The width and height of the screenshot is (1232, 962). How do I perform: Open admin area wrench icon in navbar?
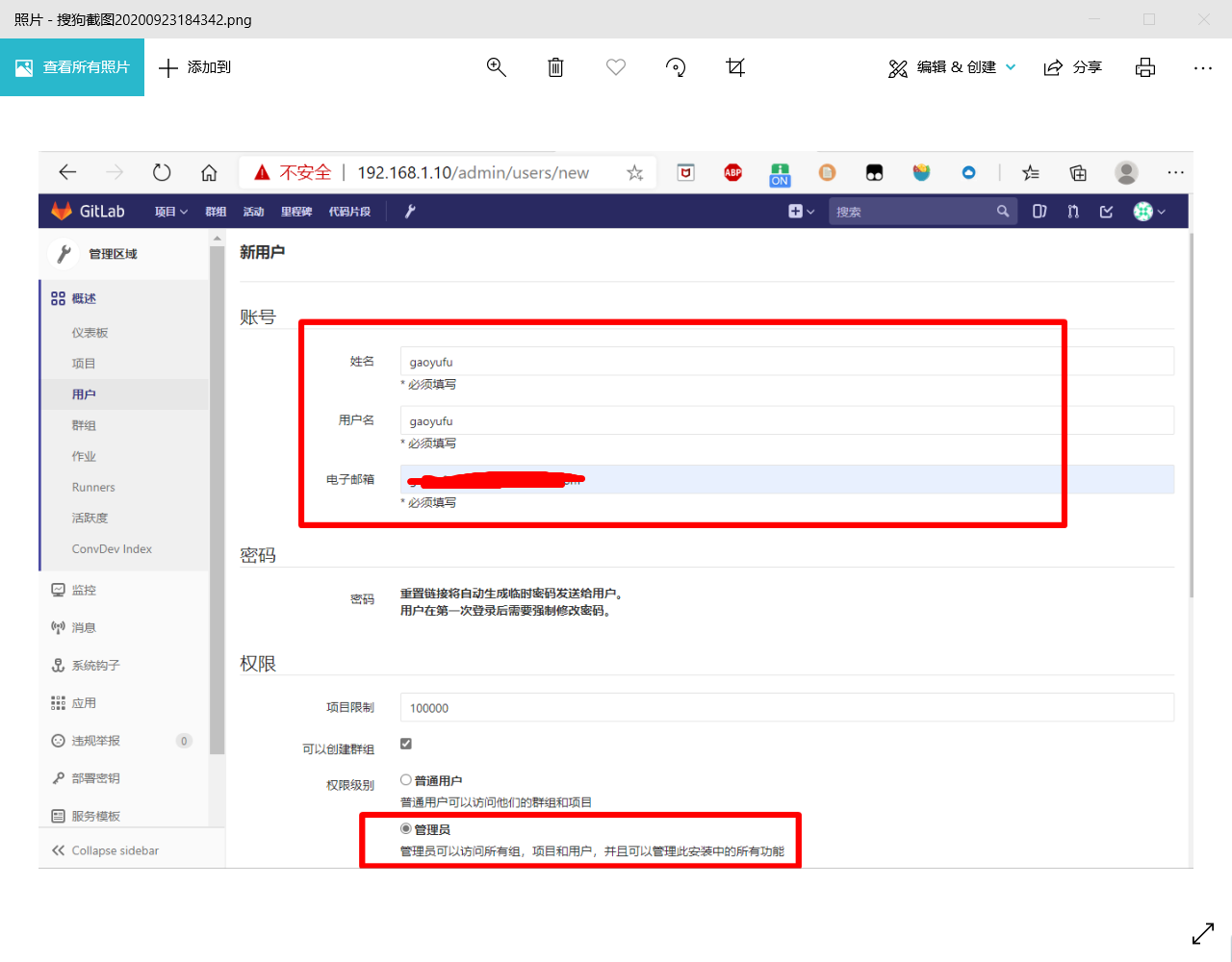[x=410, y=212]
